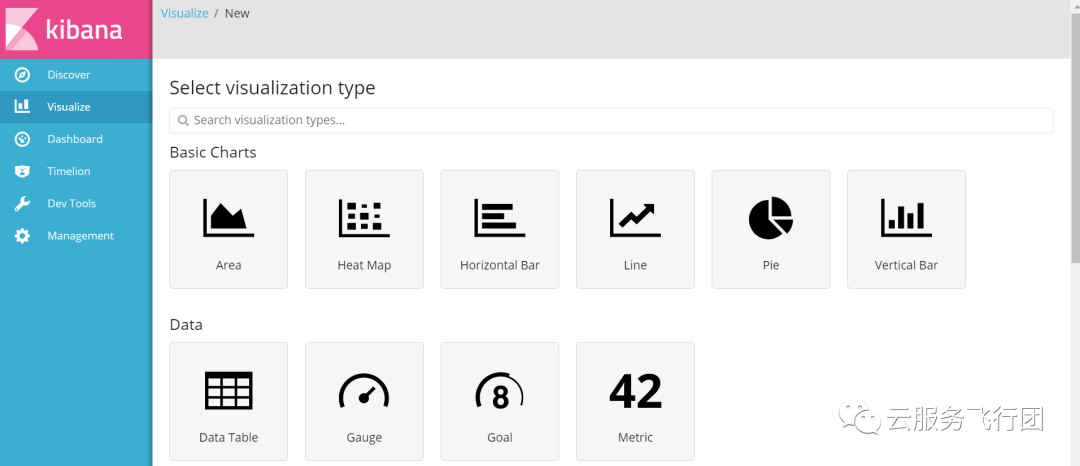The width and height of the screenshot is (1080, 466).
Task: Choose the Pie chart icon
Action: click(x=770, y=218)
